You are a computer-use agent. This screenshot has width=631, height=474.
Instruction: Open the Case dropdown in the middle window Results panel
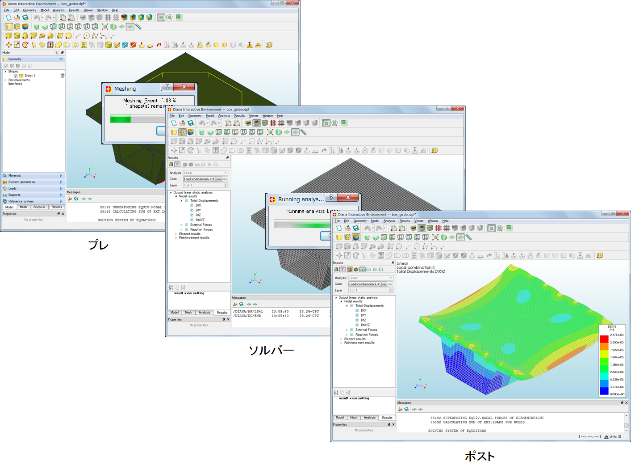click(205, 178)
